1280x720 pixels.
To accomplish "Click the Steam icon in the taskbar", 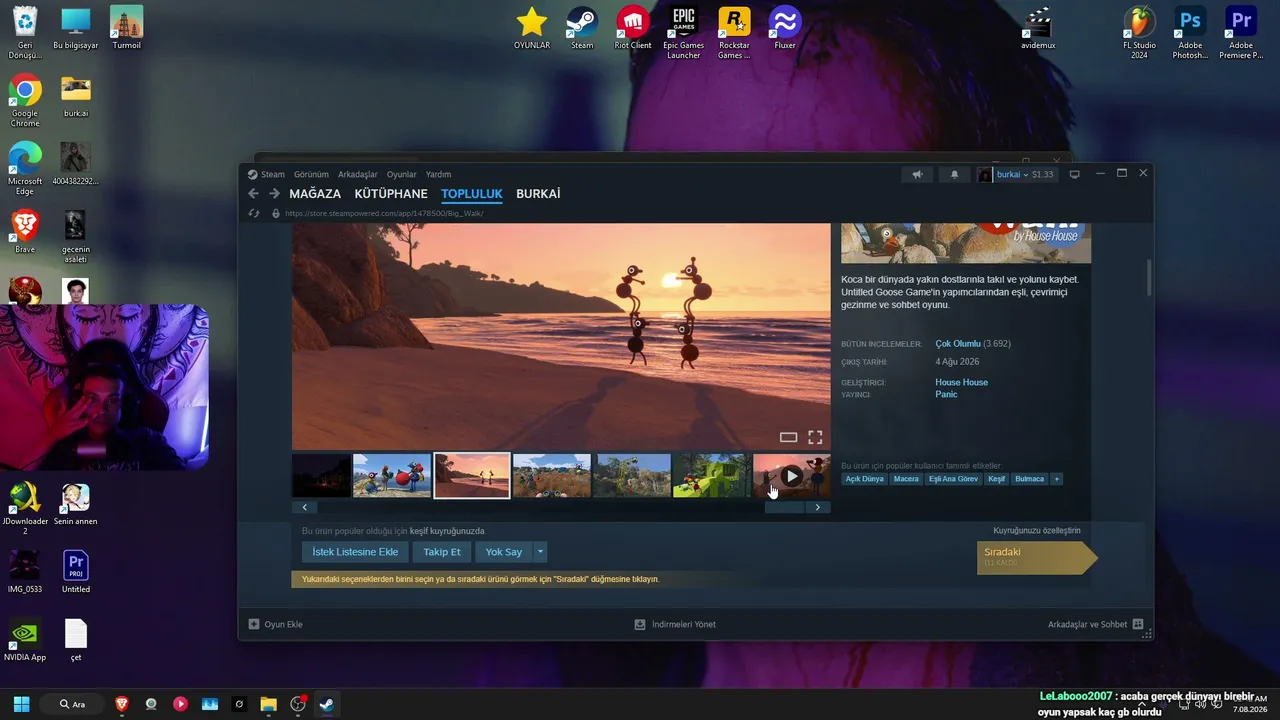I will tap(326, 704).
